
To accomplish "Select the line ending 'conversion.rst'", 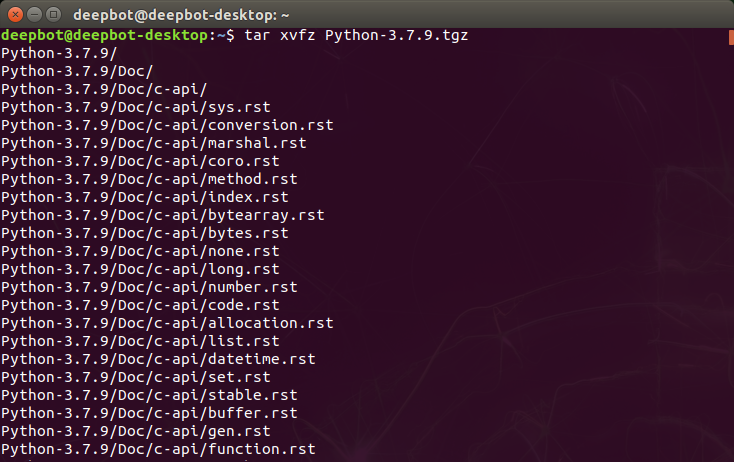I will click(x=167, y=125).
